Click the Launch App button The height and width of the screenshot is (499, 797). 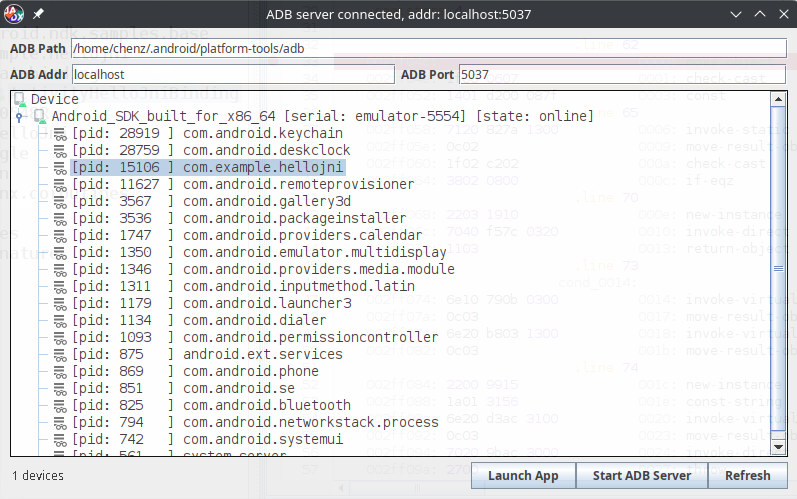pyautogui.click(x=523, y=476)
